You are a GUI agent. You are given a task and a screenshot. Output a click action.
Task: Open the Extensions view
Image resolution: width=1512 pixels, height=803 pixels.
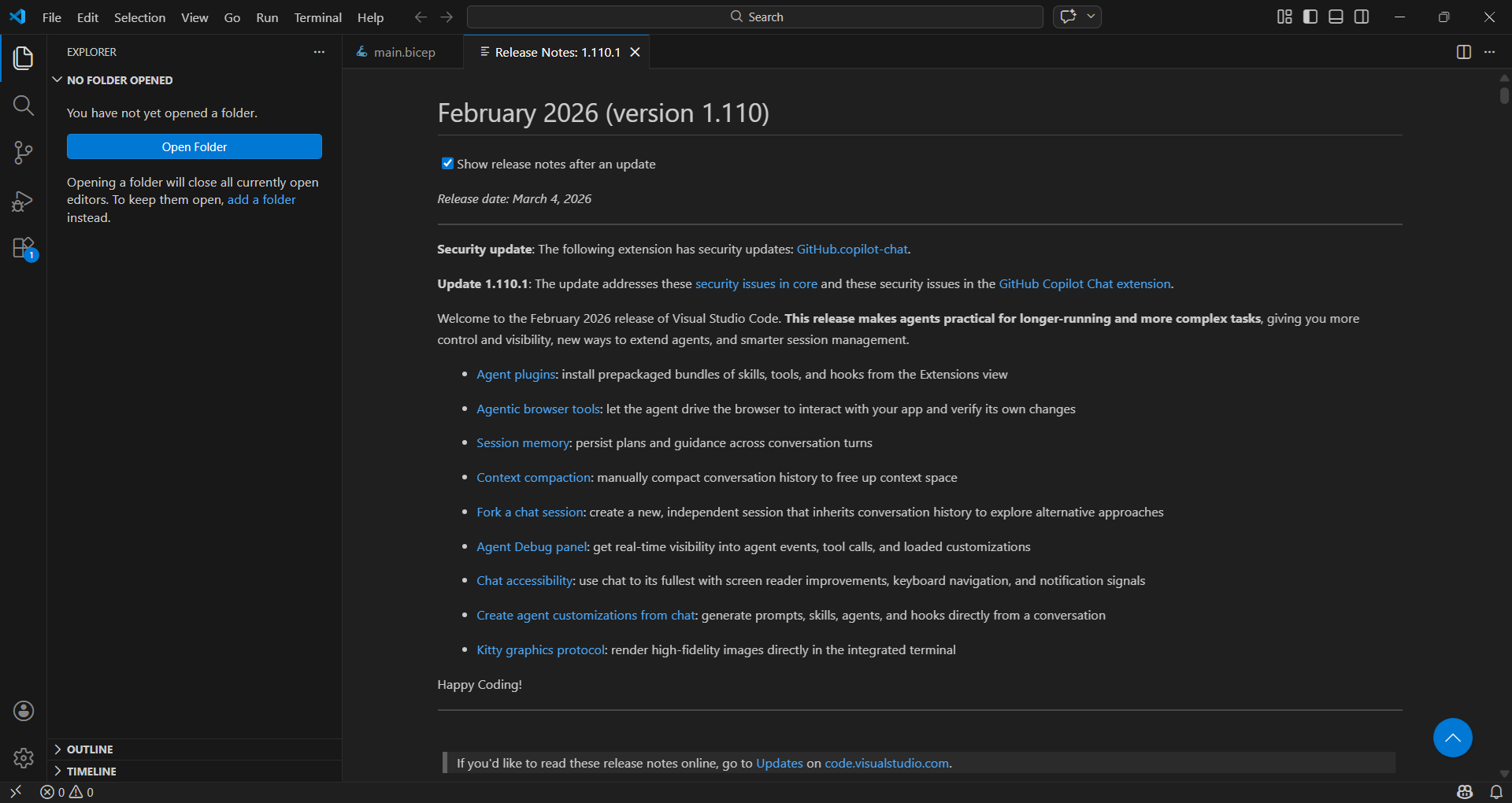pos(24,249)
